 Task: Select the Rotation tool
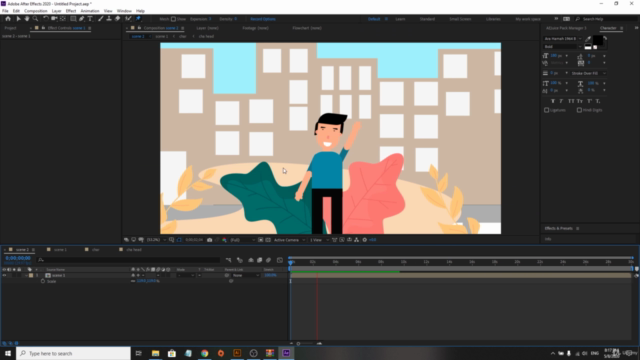coord(46,19)
